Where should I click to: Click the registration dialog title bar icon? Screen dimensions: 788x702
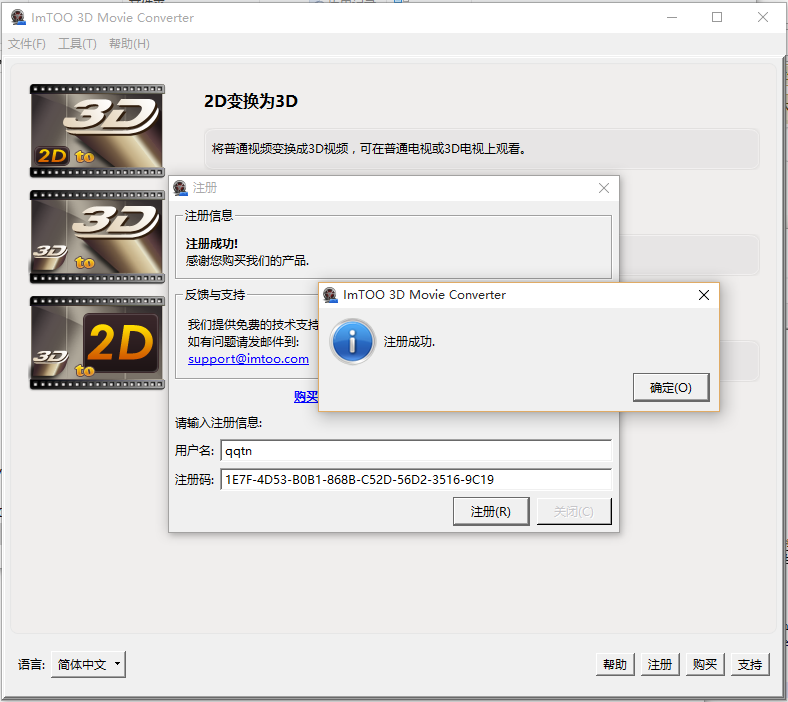coord(181,188)
